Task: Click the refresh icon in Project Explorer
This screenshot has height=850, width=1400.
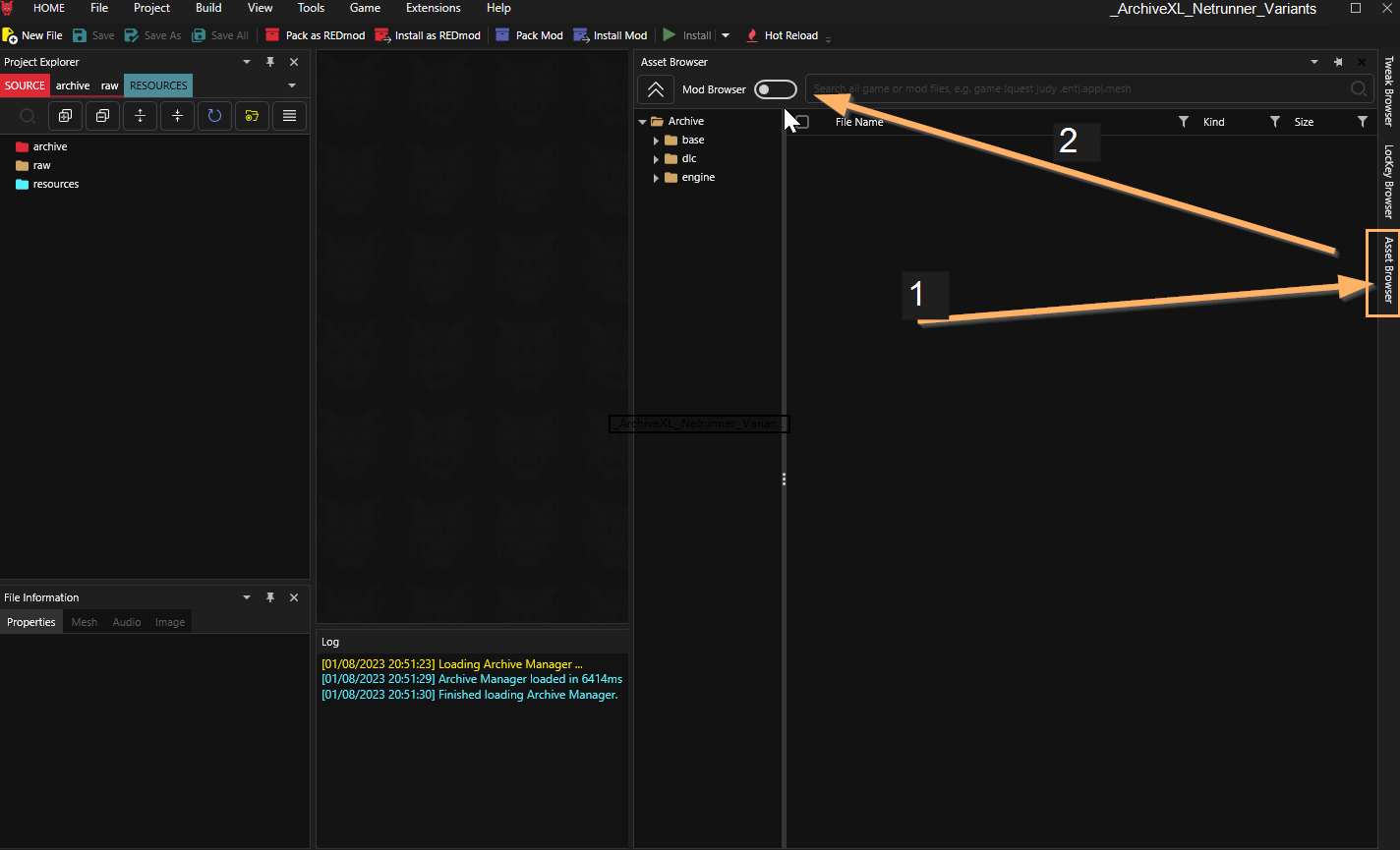Action: pyautogui.click(x=214, y=116)
